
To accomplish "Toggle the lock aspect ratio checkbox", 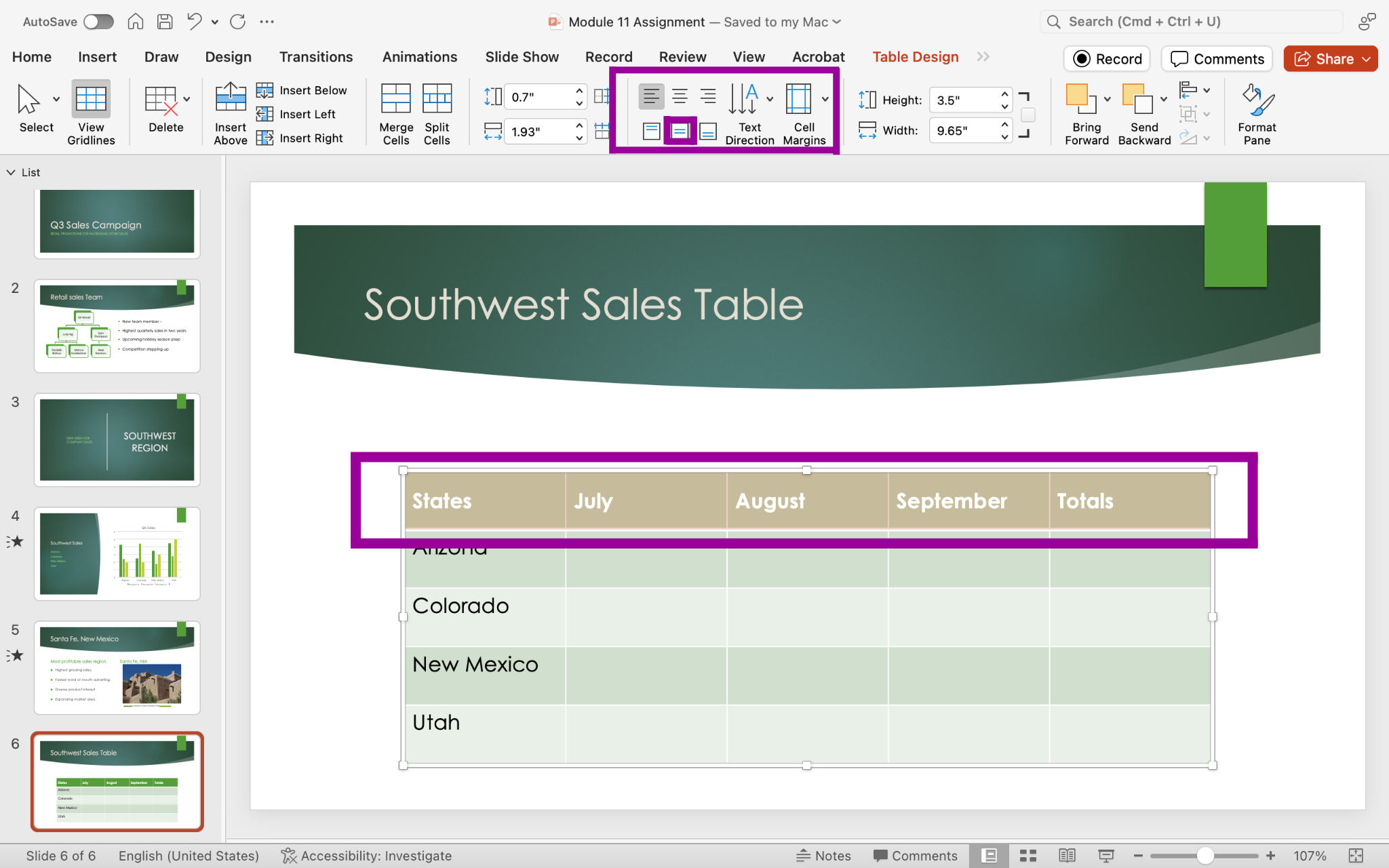I will (x=1028, y=115).
